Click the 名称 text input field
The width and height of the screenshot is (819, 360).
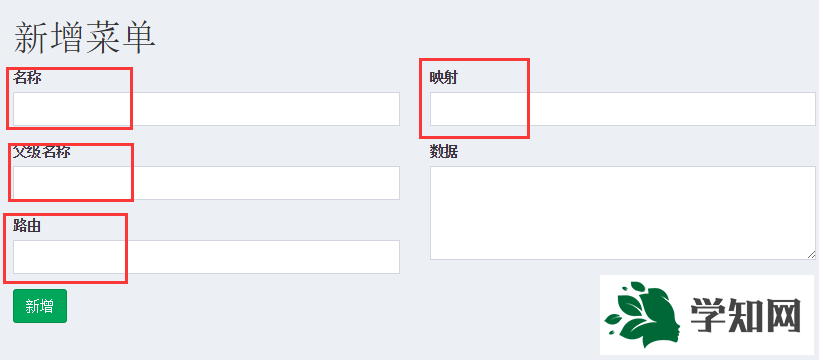(206, 109)
